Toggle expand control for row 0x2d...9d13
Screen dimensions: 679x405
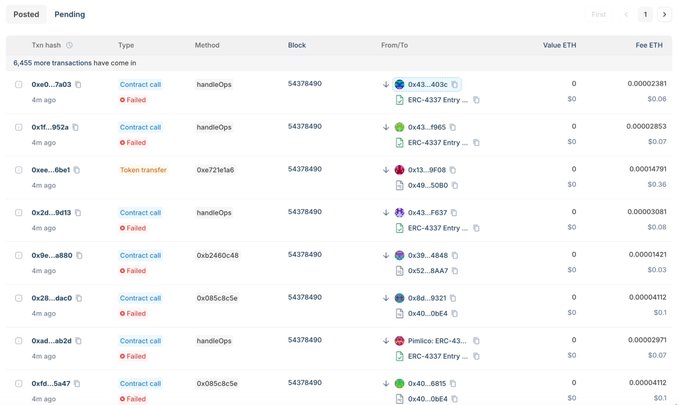pyautogui.click(x=19, y=213)
